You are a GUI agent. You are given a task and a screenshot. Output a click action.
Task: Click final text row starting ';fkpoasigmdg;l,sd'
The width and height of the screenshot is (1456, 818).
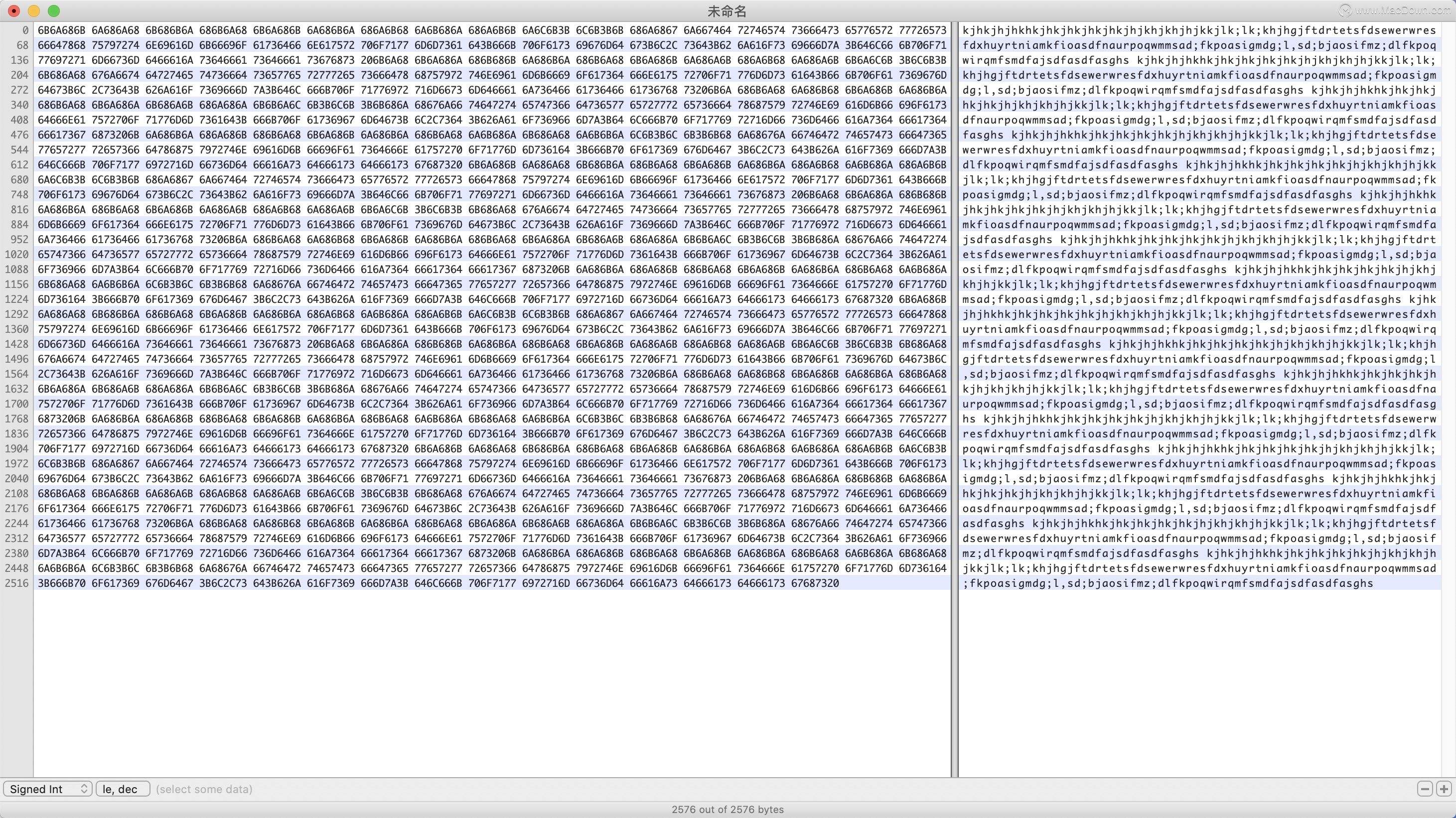[1167, 583]
